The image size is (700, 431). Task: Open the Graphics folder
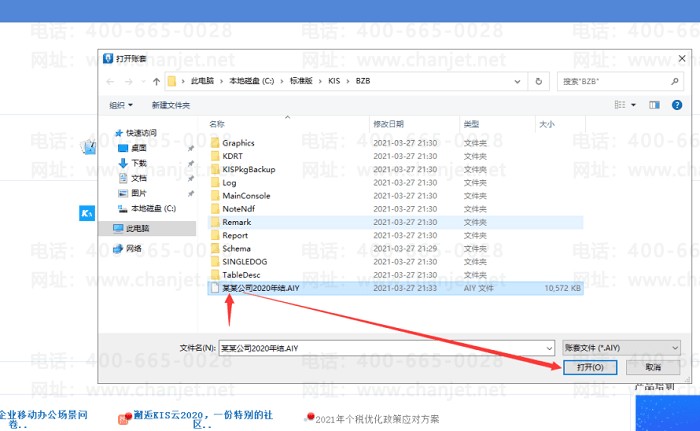[238, 143]
